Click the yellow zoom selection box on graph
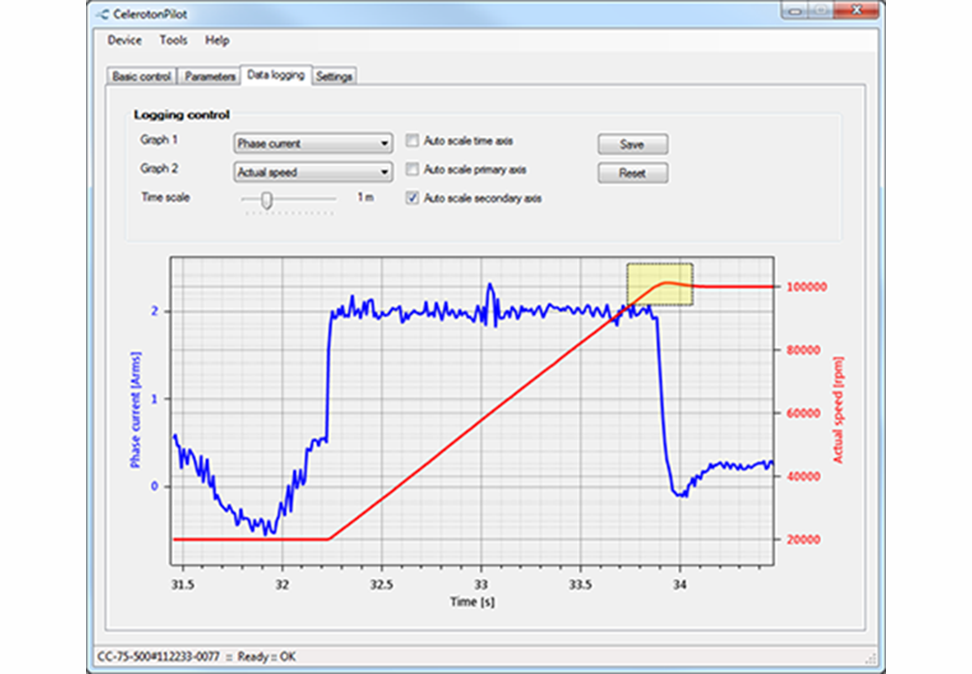Image resolution: width=972 pixels, height=674 pixels. (x=659, y=284)
